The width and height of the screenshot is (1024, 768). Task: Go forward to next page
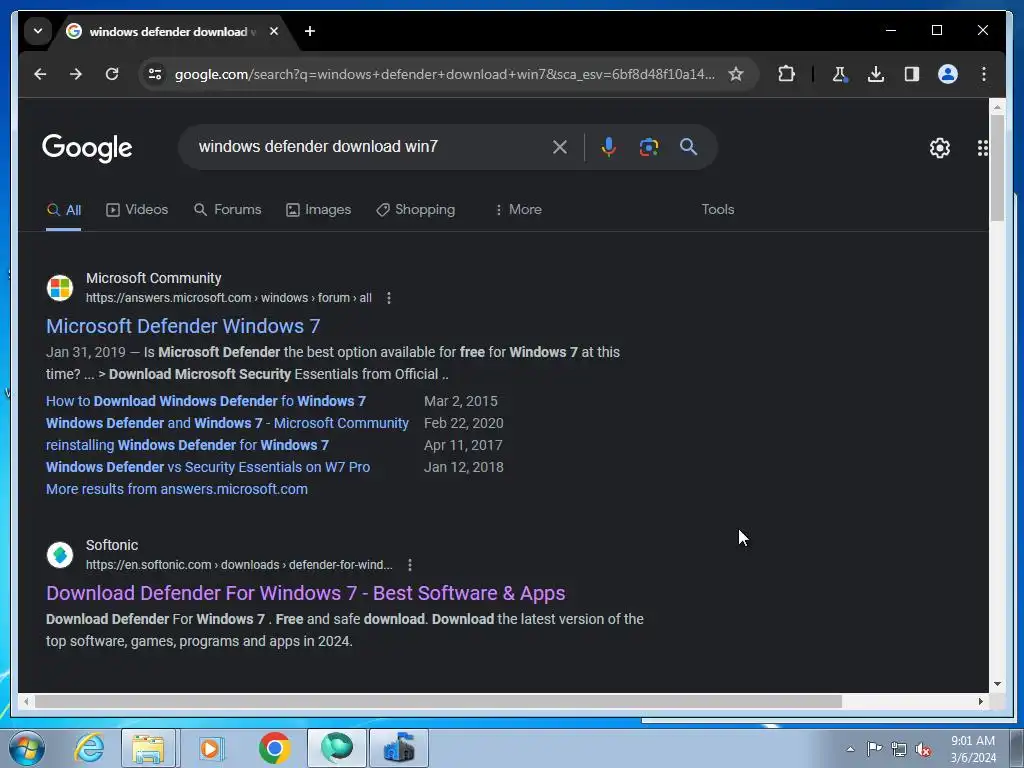pos(76,74)
